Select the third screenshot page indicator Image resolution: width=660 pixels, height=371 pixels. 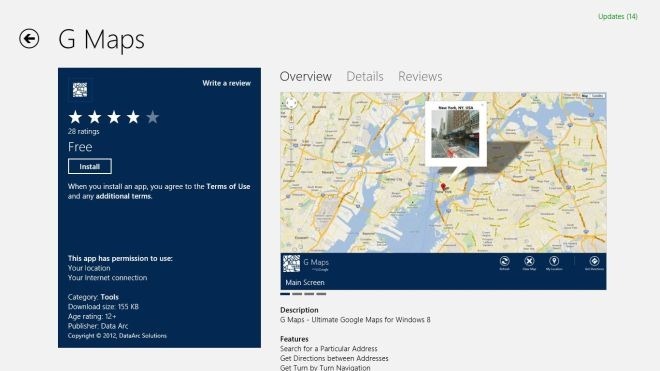[x=309, y=294]
